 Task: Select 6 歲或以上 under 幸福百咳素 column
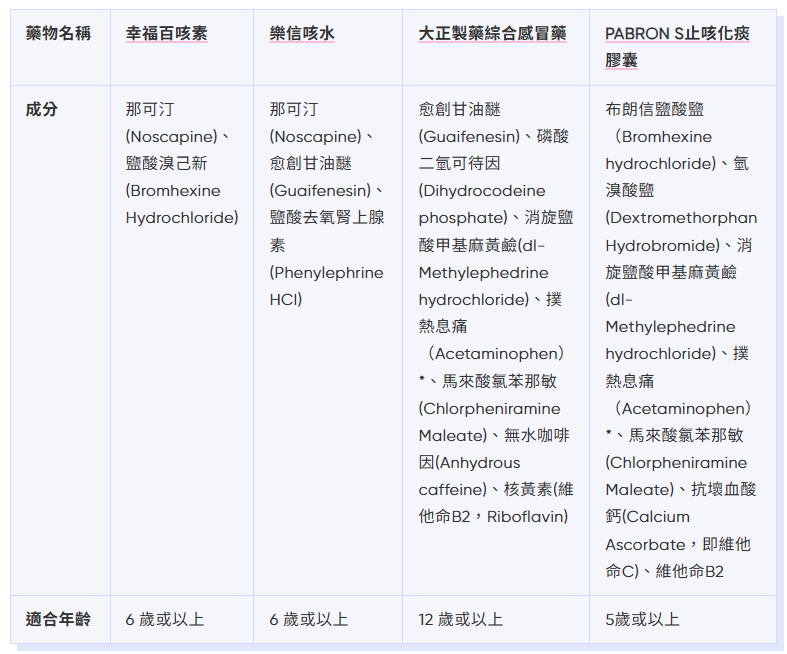(165, 620)
